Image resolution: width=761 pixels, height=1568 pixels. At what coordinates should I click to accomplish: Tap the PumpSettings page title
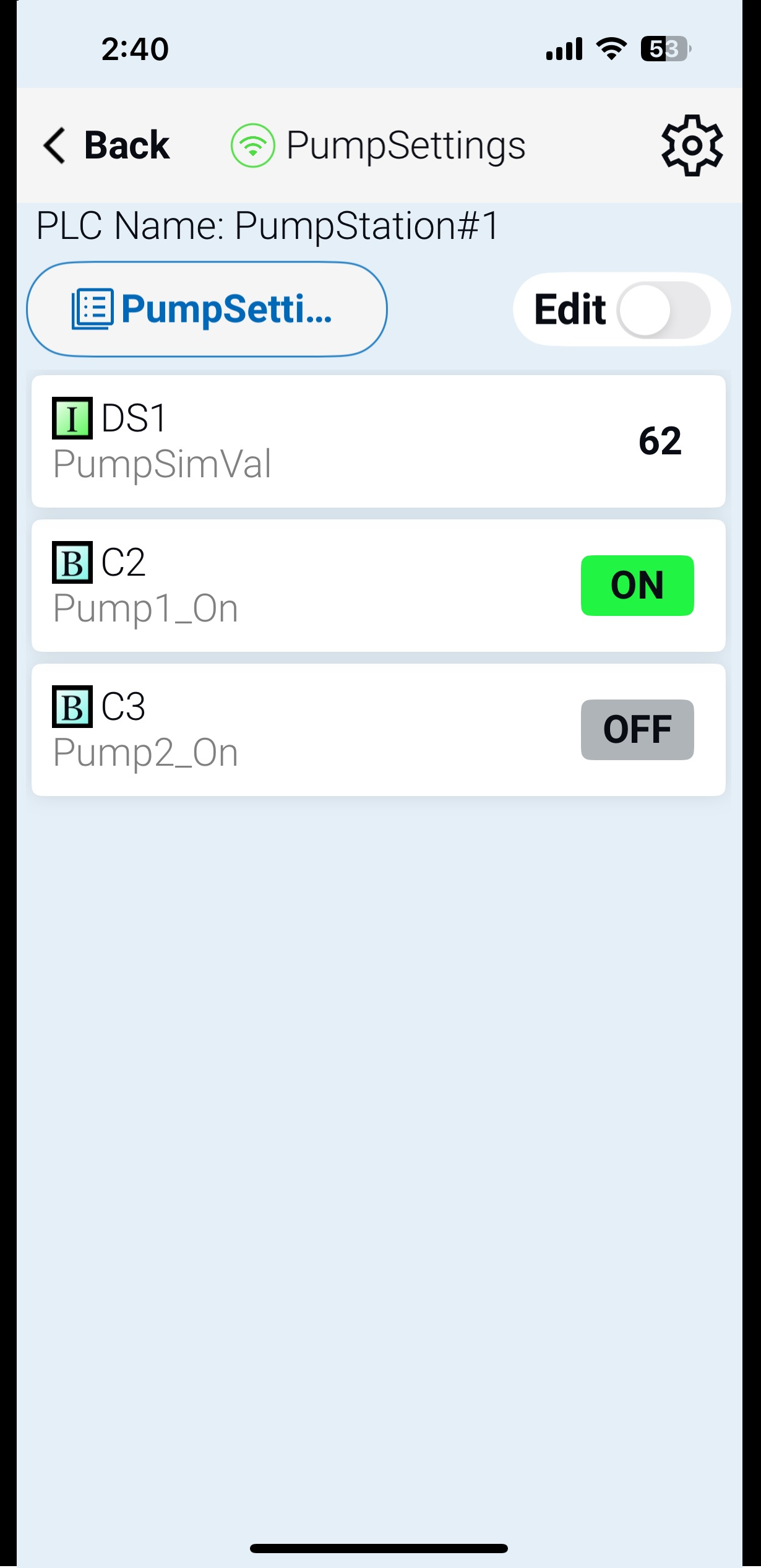[406, 145]
